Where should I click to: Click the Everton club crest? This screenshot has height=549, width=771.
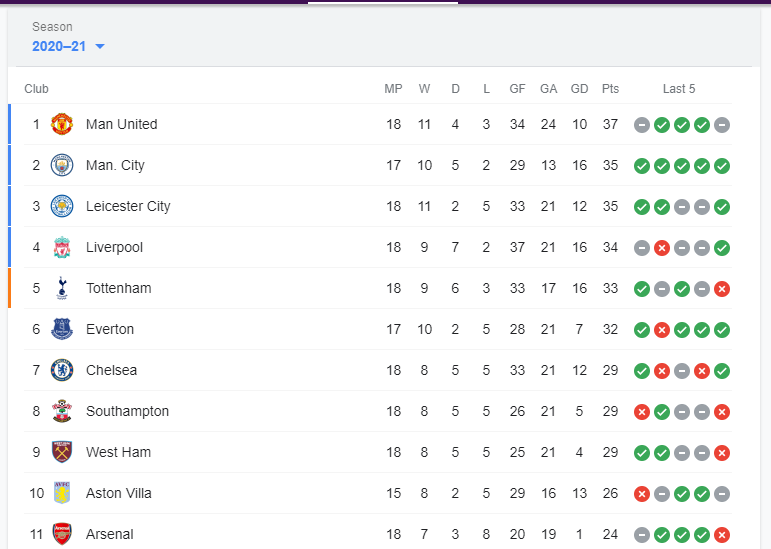click(x=62, y=329)
